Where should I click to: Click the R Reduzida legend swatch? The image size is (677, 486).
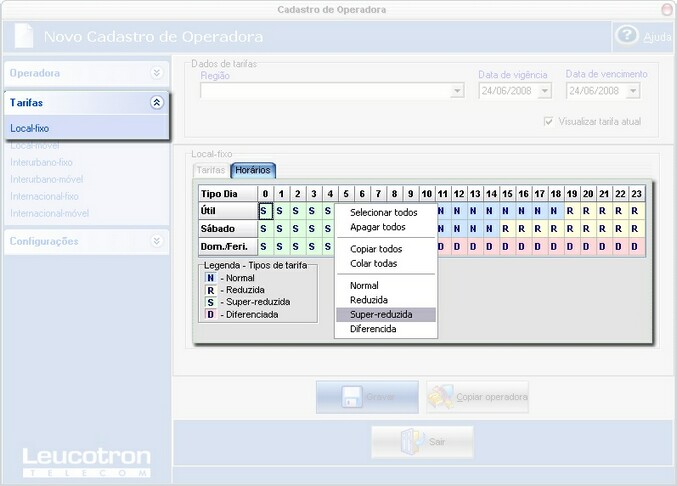click(x=211, y=290)
